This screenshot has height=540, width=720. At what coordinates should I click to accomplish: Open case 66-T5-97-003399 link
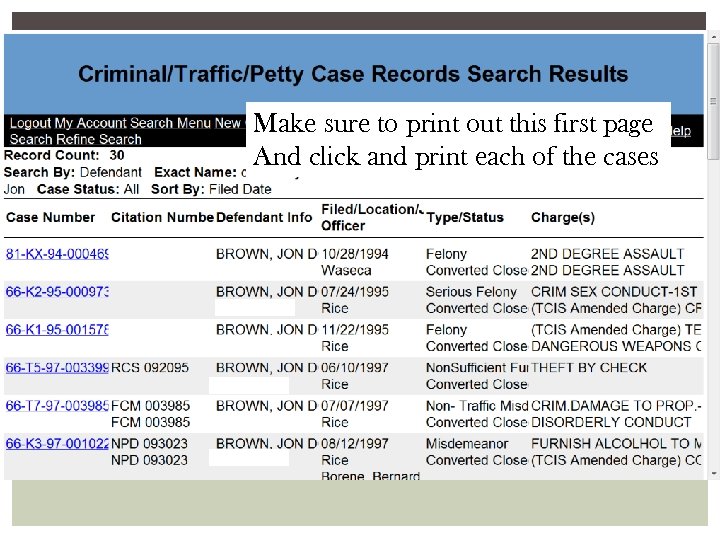[x=57, y=368]
